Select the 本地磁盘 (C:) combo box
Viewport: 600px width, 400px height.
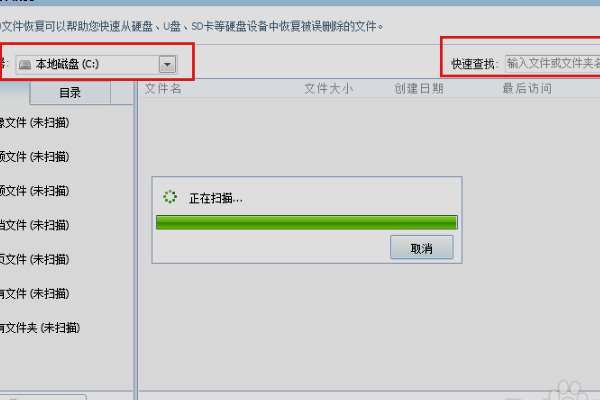point(96,64)
